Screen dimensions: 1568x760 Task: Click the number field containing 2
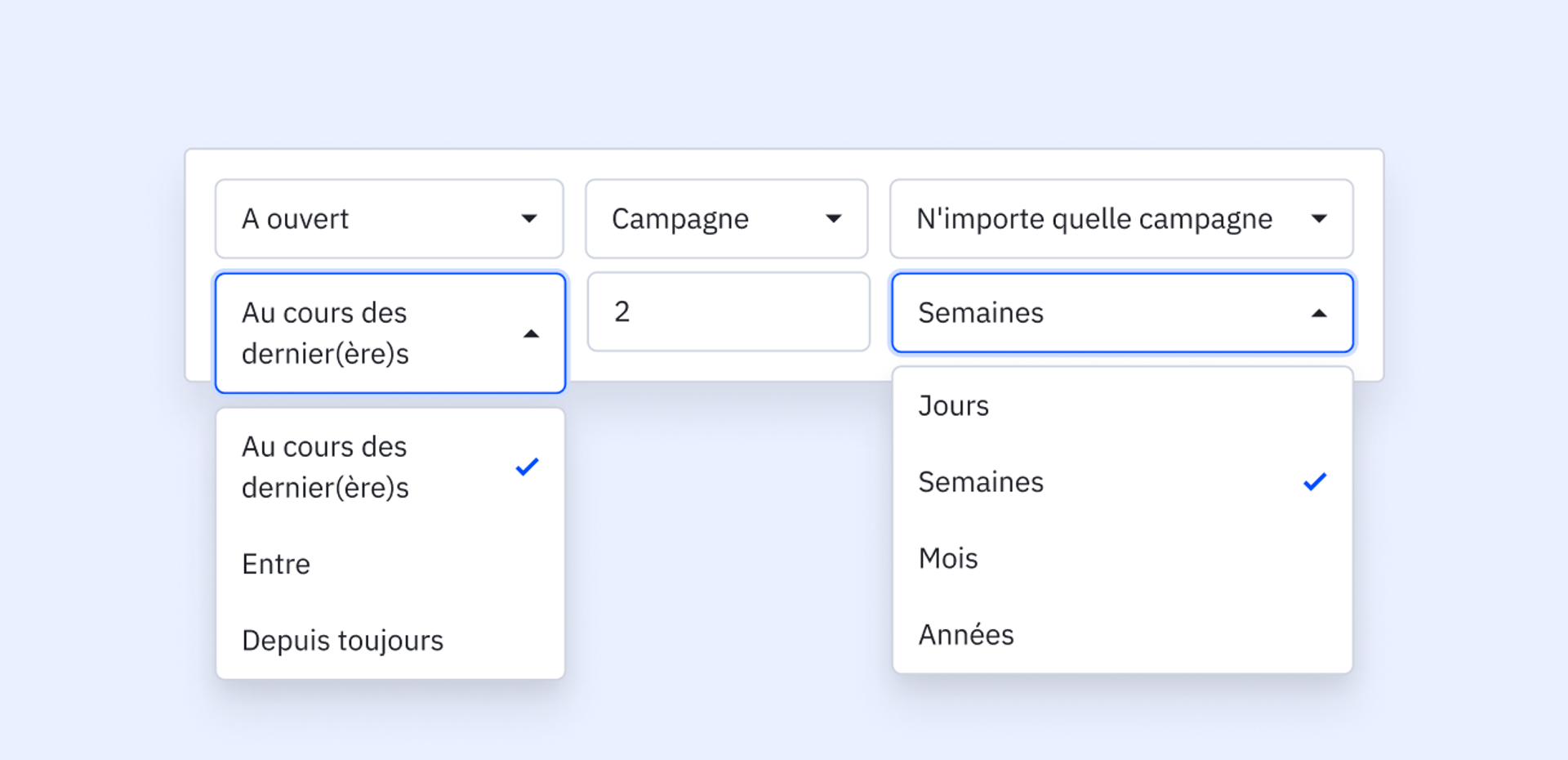pos(727,312)
